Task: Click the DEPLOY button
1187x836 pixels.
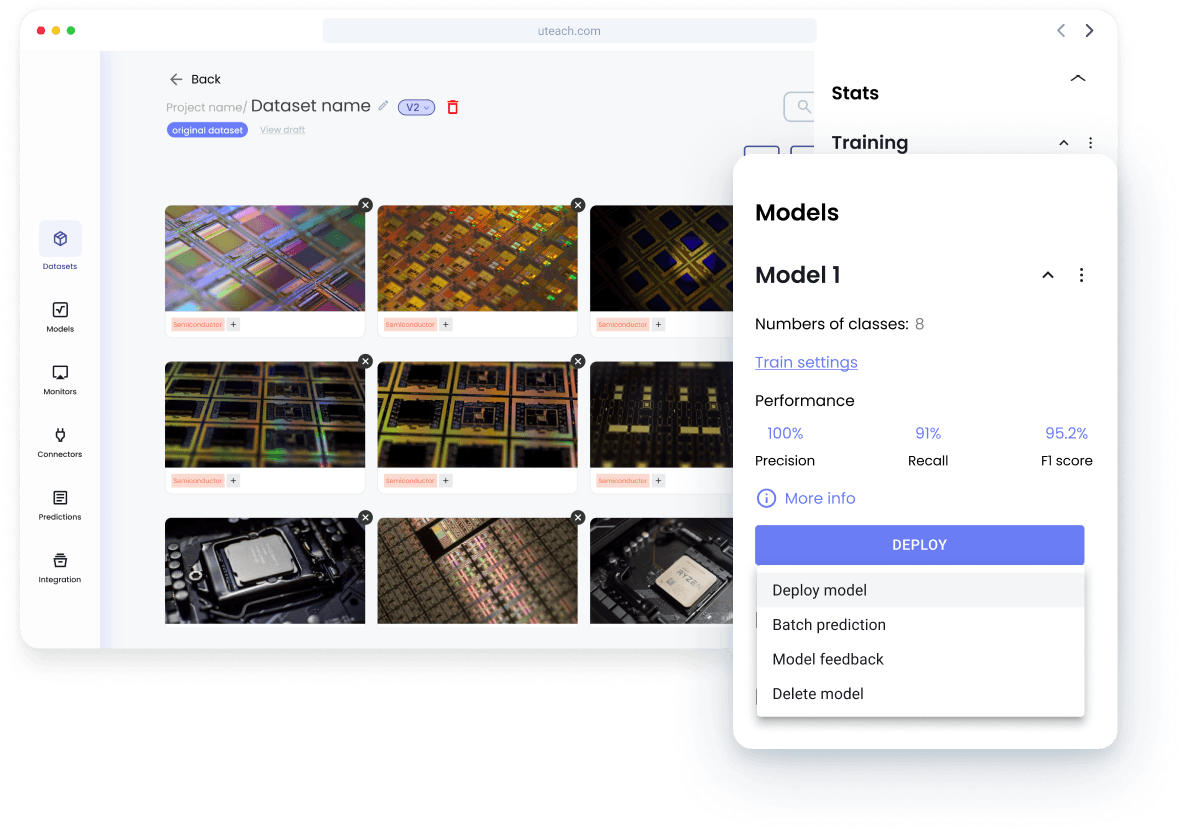Action: [x=919, y=545]
